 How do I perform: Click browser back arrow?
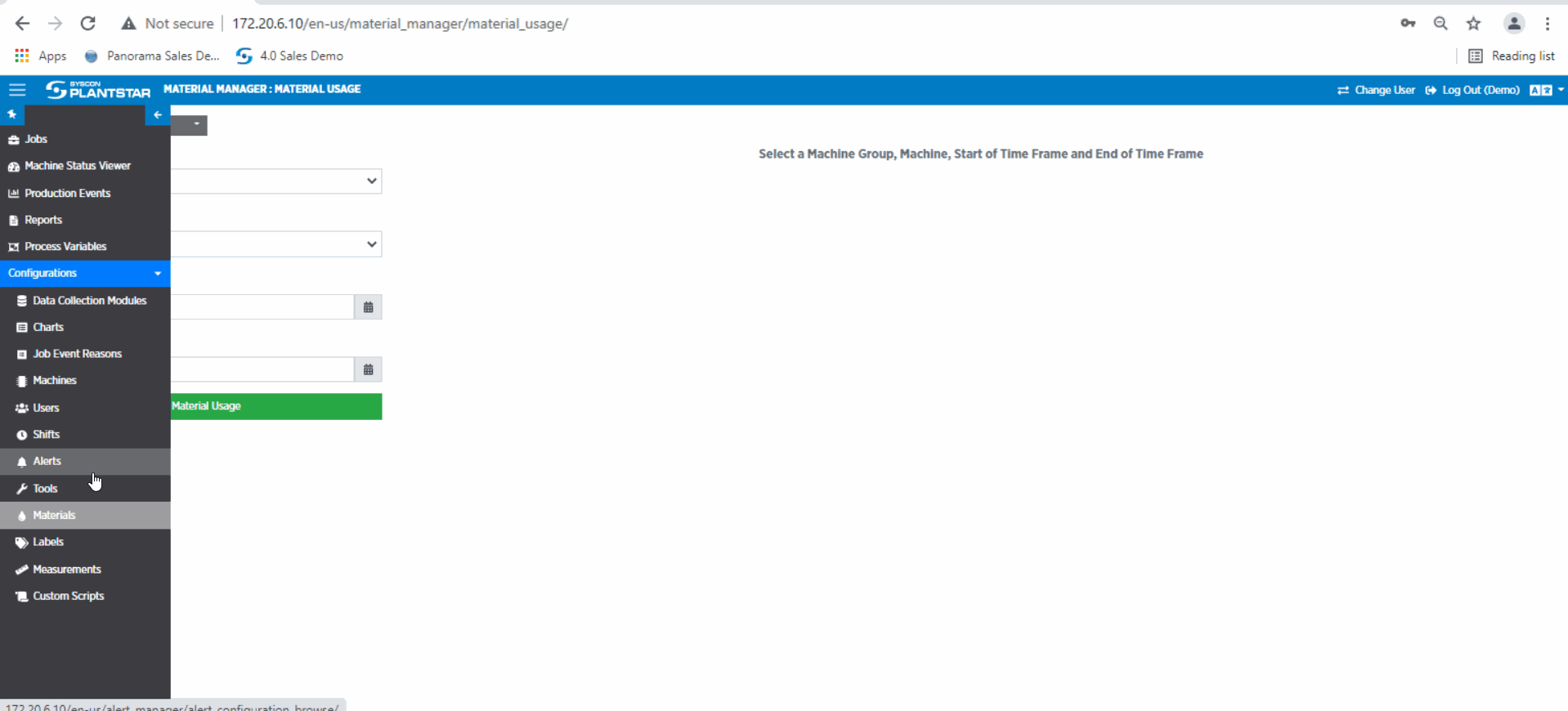pyautogui.click(x=22, y=24)
